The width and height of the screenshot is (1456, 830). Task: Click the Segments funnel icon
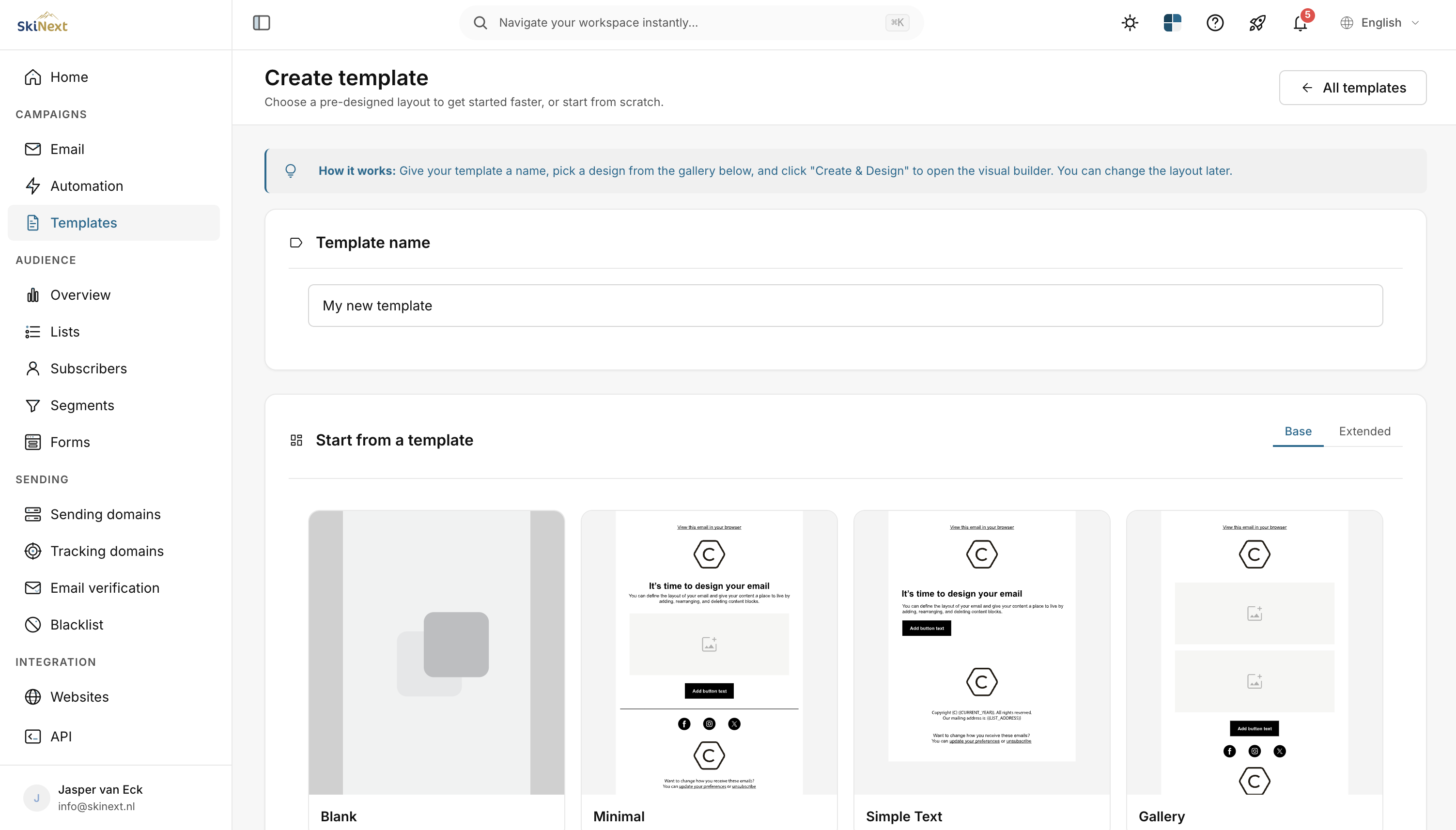coord(33,405)
